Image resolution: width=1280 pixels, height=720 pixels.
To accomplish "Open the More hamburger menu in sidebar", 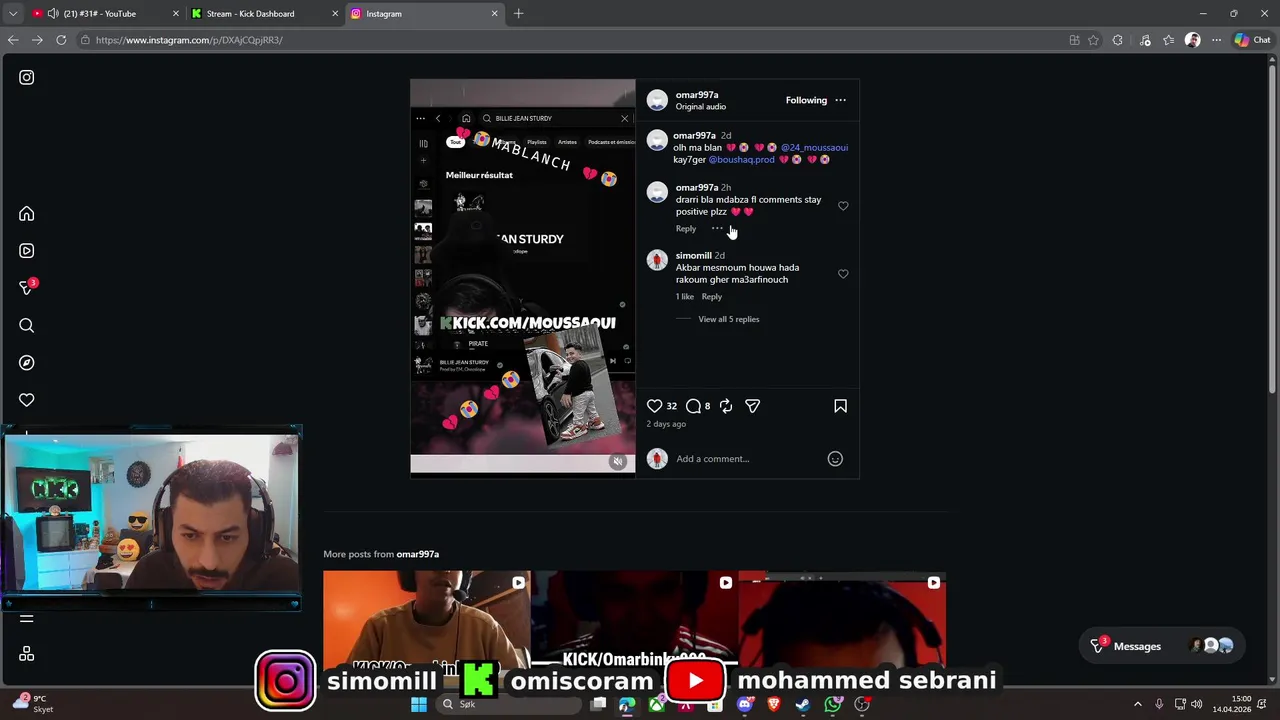I will click(27, 618).
